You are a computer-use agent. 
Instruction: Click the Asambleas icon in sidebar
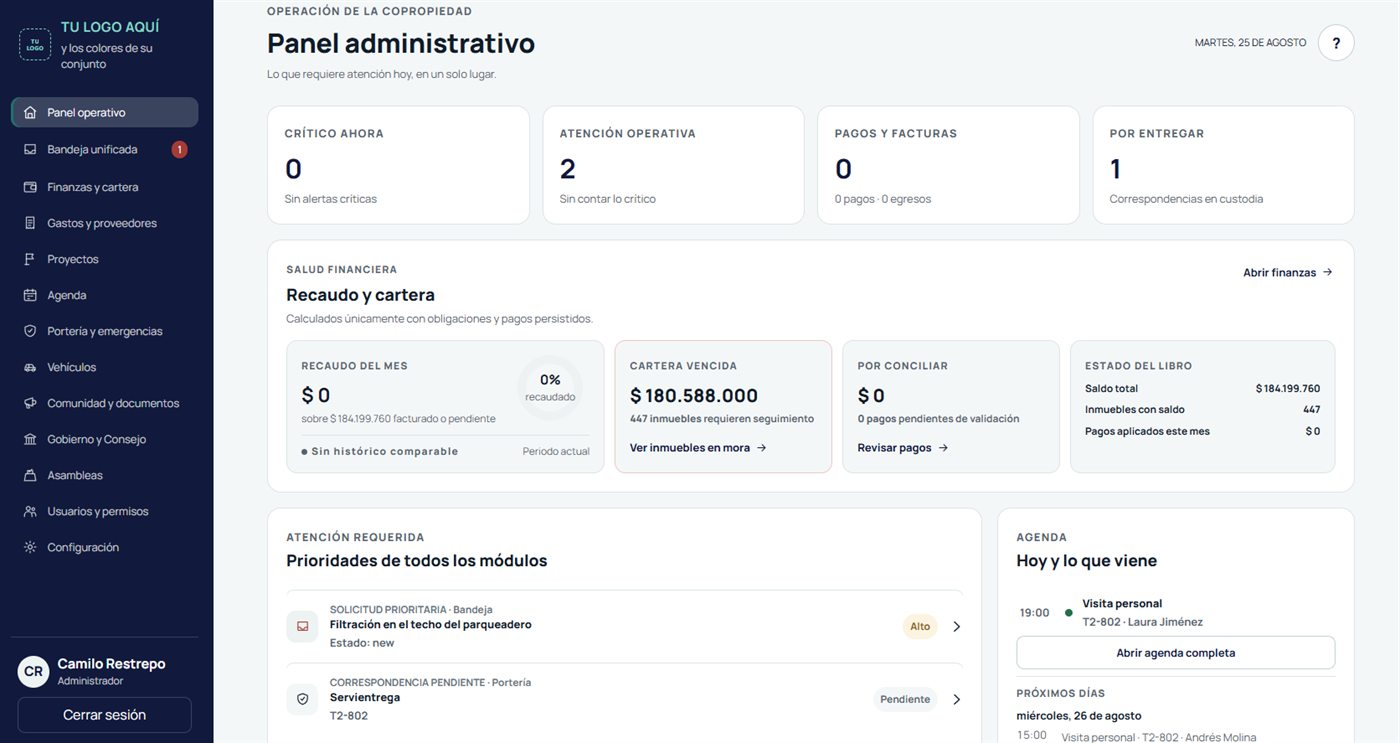coord(30,475)
